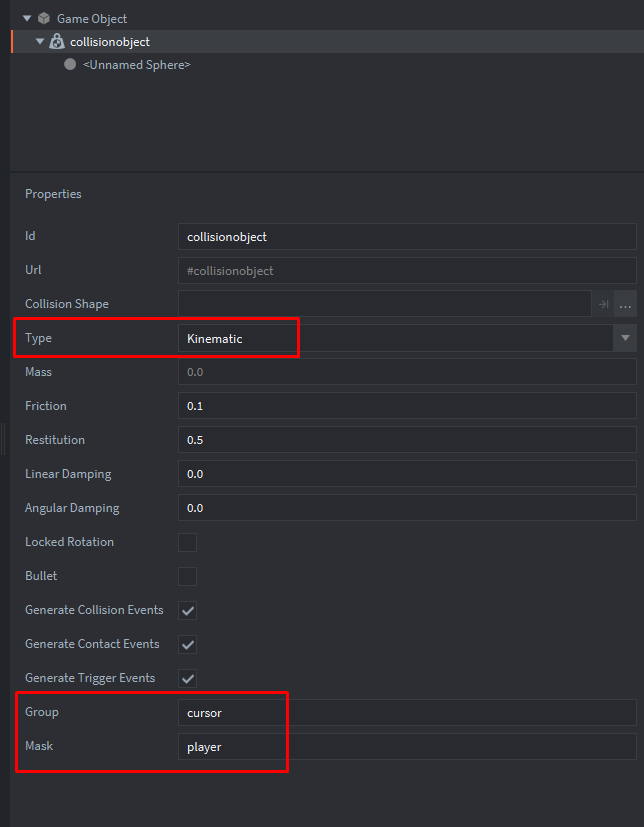The width and height of the screenshot is (644, 827).
Task: Turn off Generate Trigger Events
Action: point(187,678)
